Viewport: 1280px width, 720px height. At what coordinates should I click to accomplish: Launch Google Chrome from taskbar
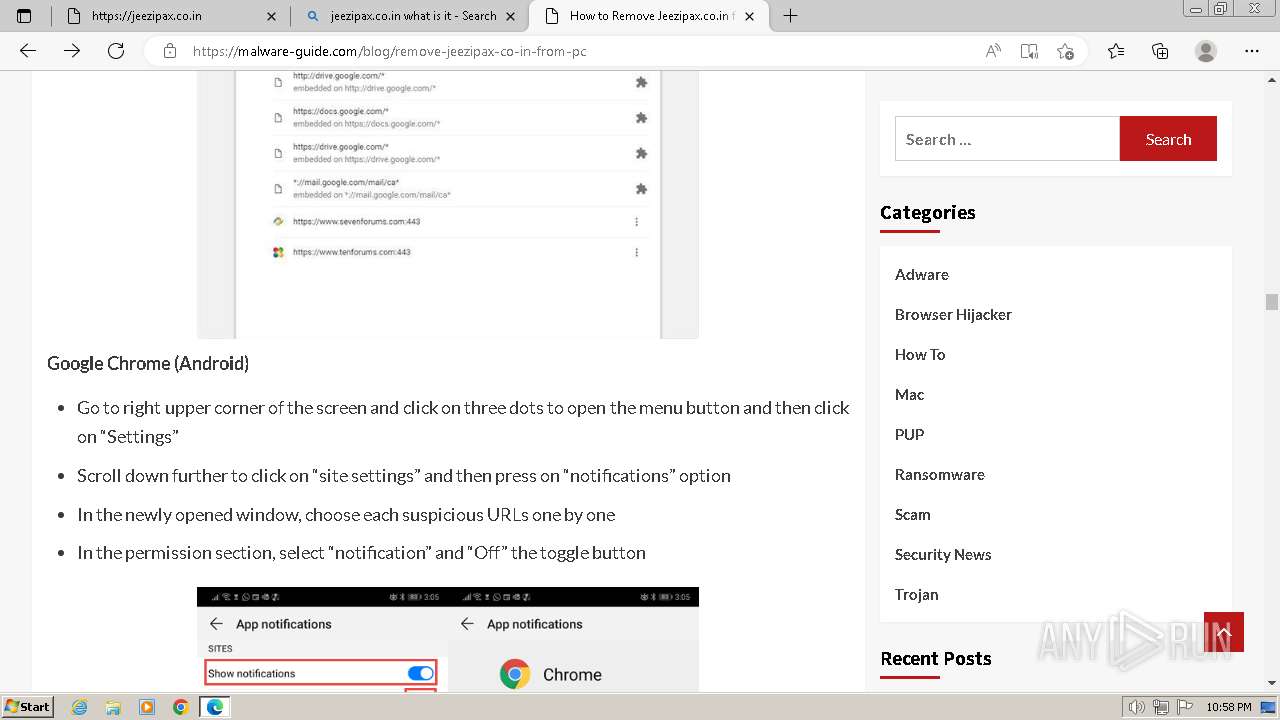click(181, 707)
